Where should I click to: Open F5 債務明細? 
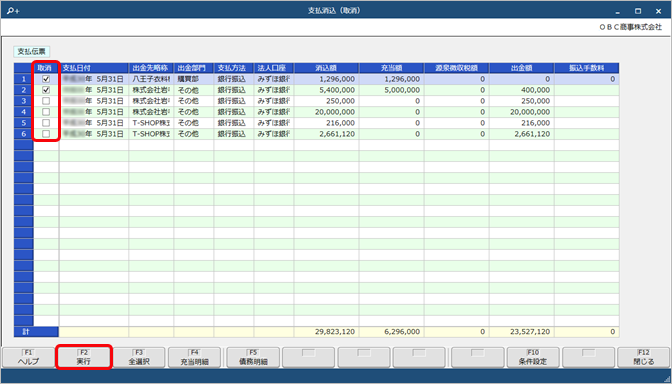coord(253,357)
